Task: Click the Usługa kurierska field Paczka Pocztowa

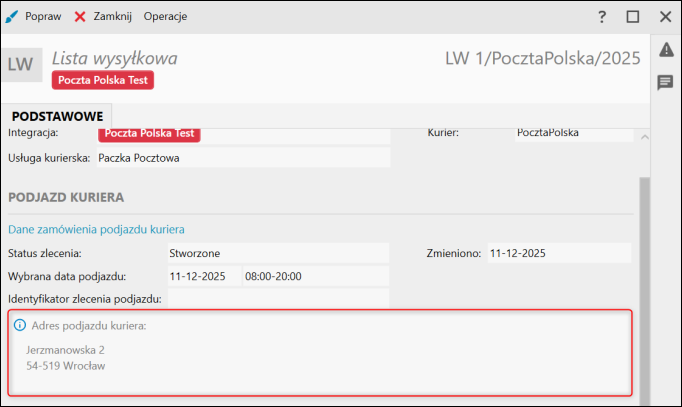Action: coord(243,158)
